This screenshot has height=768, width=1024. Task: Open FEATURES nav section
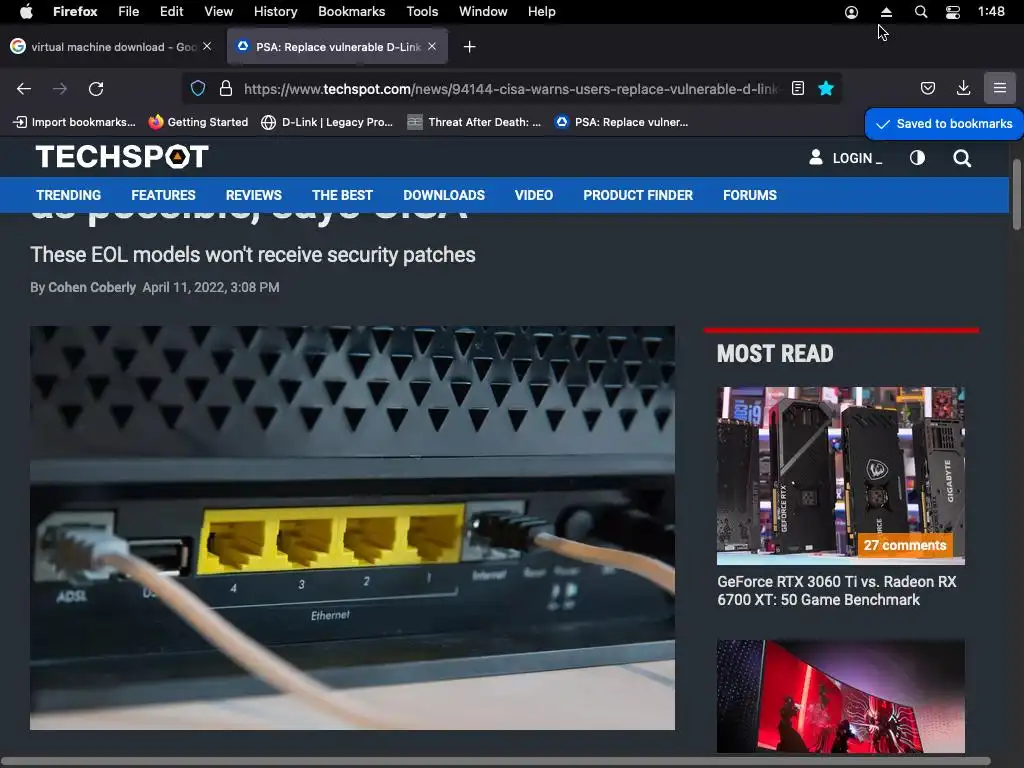[163, 195]
